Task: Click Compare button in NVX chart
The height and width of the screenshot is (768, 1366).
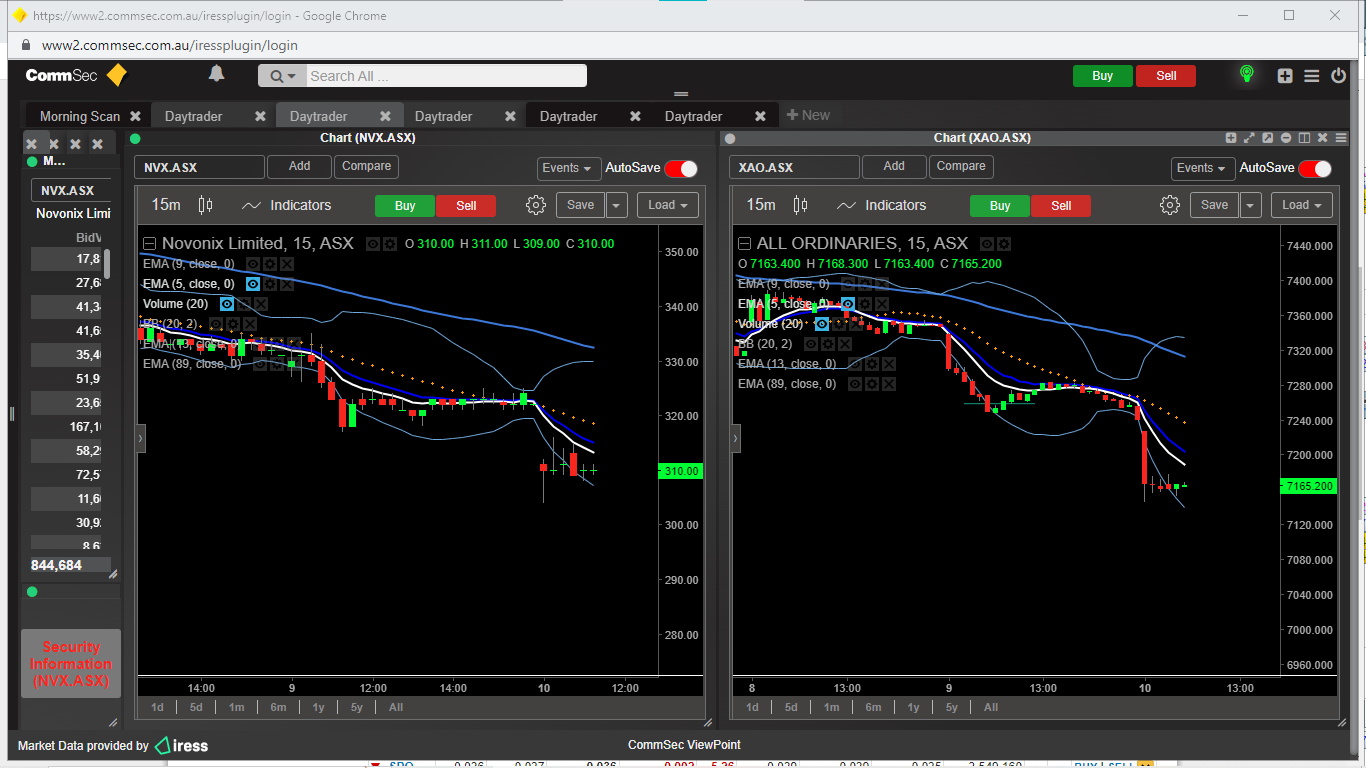Action: tap(367, 166)
